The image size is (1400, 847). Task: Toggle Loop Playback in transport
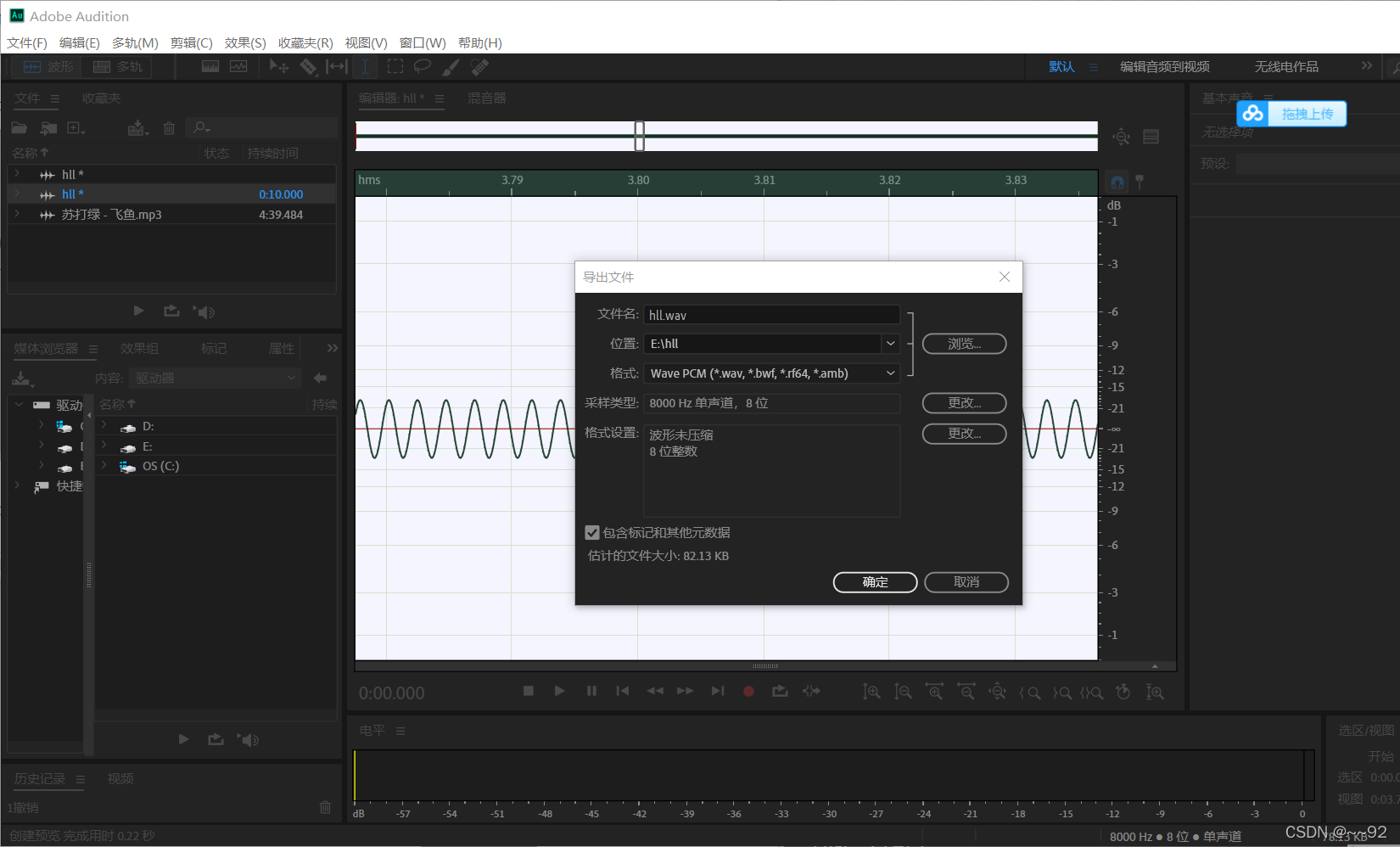[x=780, y=691]
